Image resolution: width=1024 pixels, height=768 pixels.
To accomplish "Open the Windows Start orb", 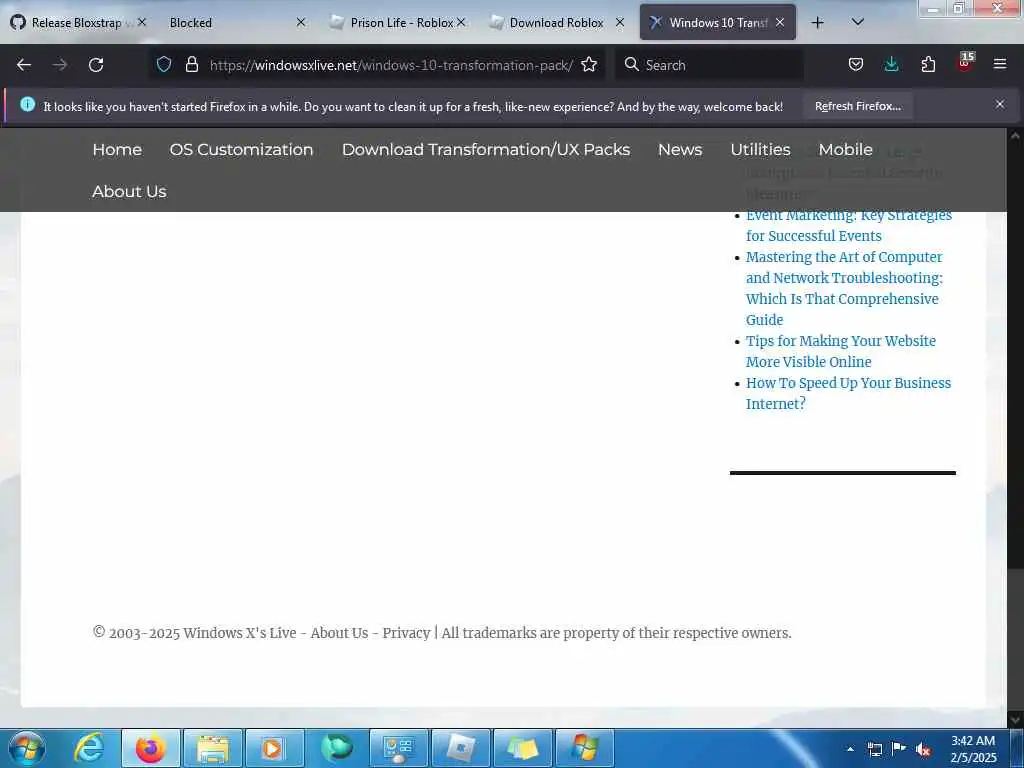I will (27, 748).
